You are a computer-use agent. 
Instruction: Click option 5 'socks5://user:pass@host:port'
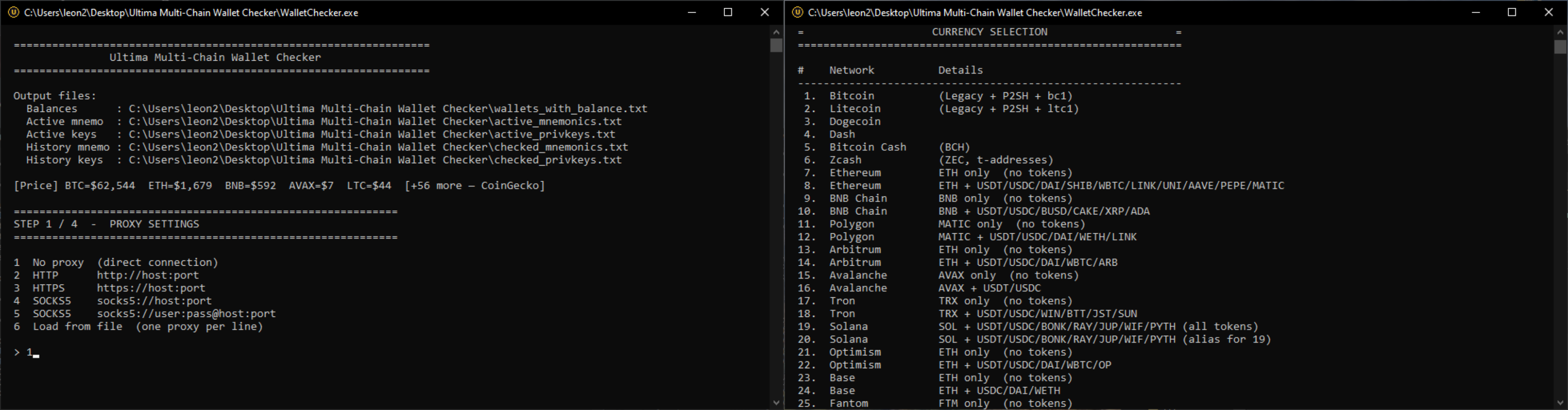[145, 313]
